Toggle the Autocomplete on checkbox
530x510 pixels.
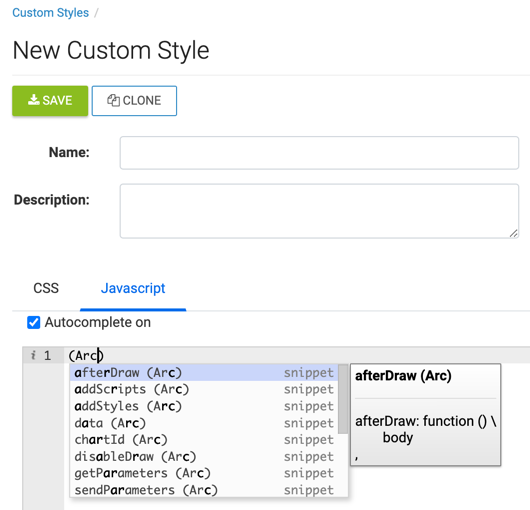[33, 322]
